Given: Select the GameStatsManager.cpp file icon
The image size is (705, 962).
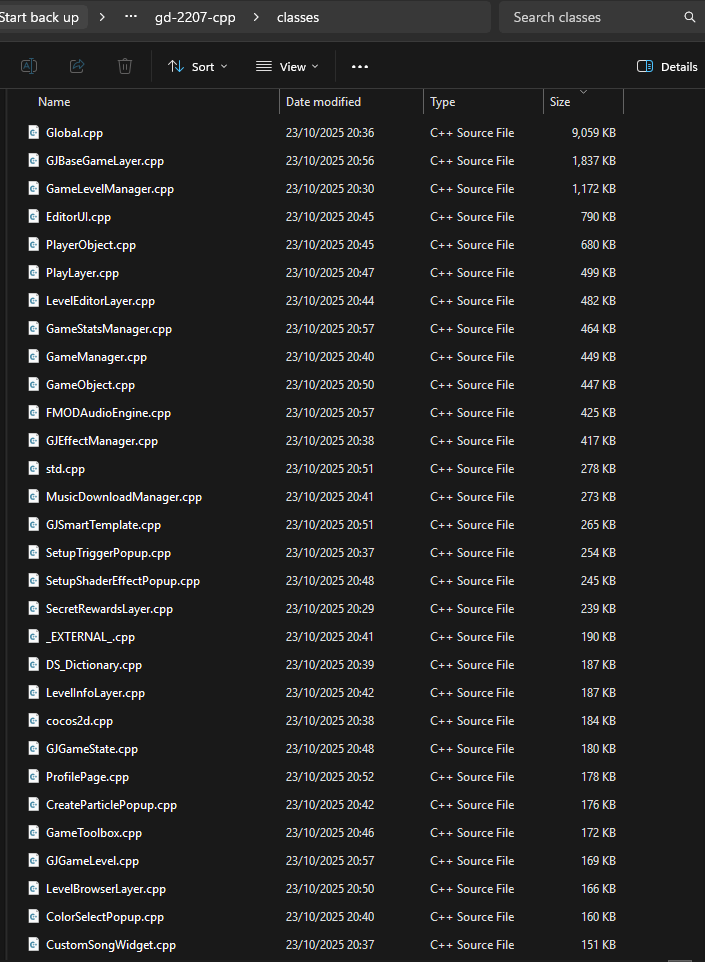Looking at the screenshot, I should [x=34, y=329].
